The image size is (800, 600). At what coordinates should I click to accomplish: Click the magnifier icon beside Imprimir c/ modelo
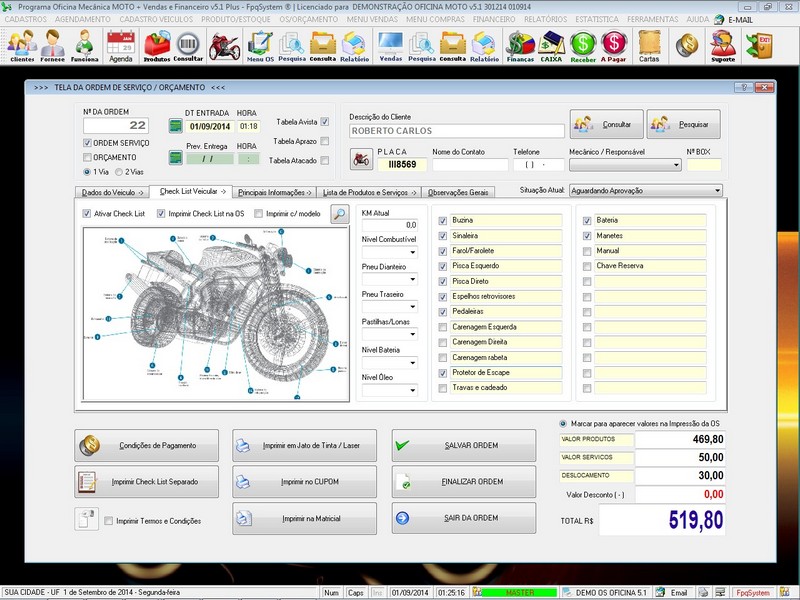tap(340, 213)
